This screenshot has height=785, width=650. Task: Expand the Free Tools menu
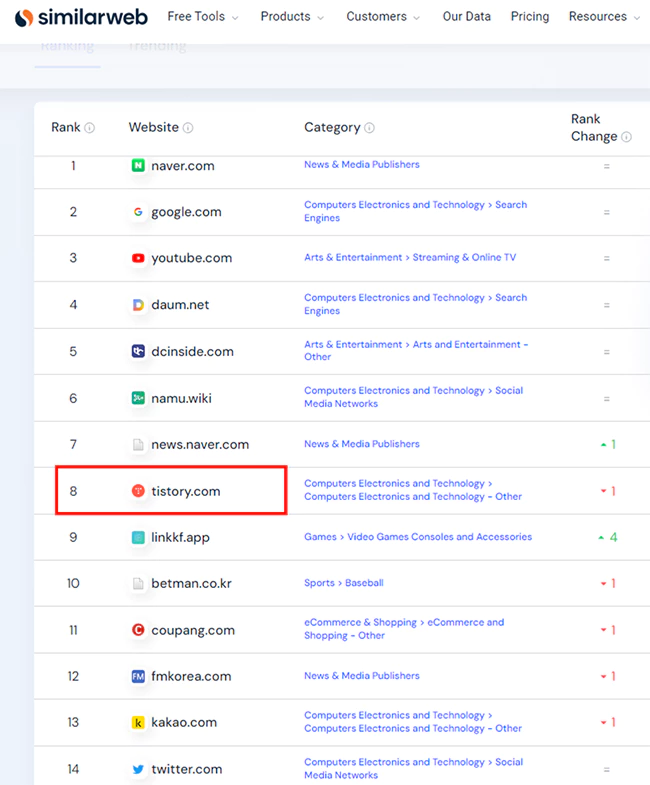coord(203,17)
